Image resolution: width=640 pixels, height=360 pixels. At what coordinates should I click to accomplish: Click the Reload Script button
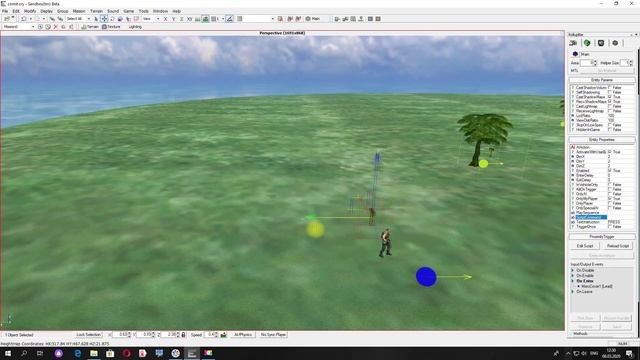618,246
